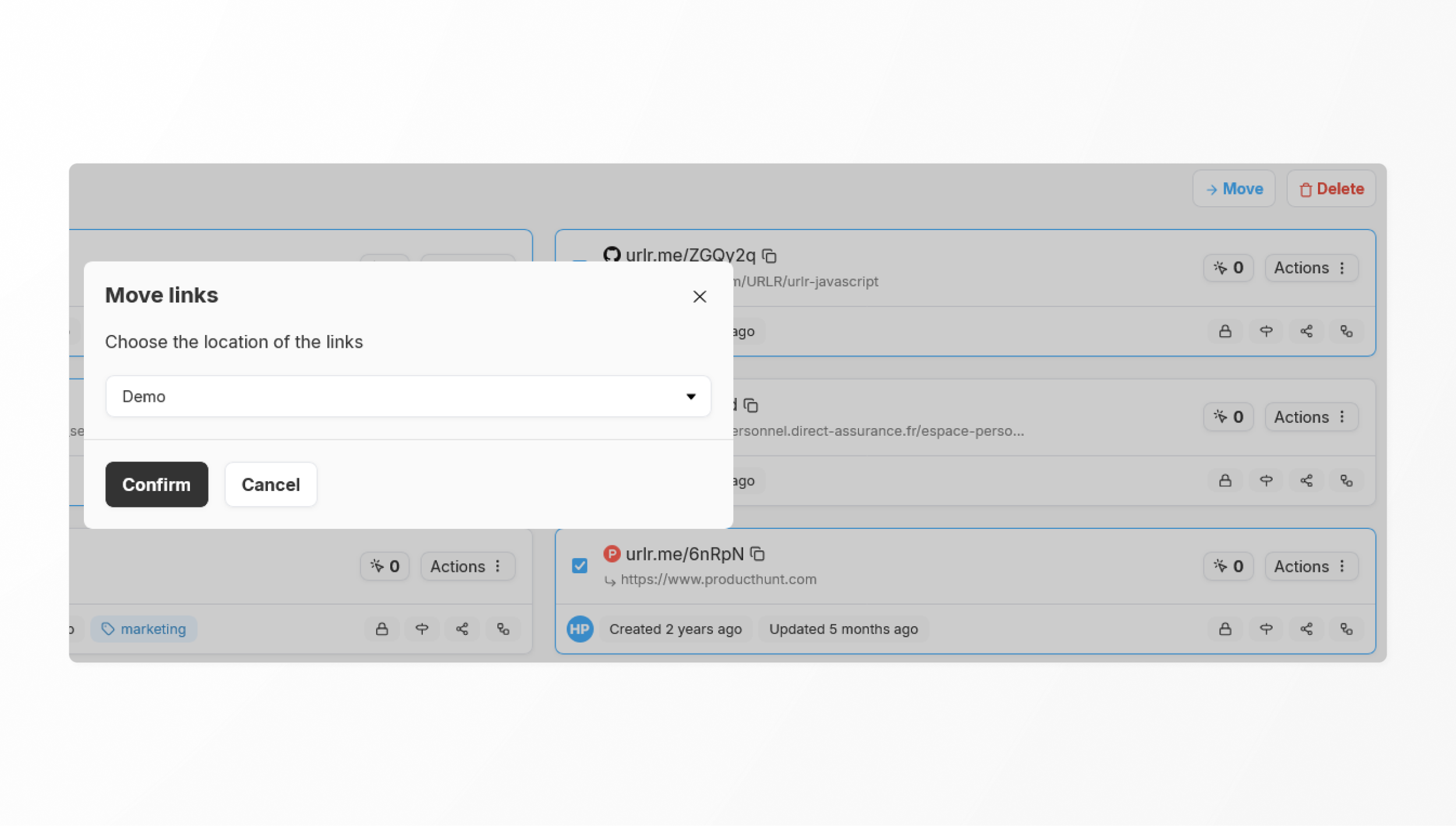The image size is (1456, 826).
Task: Click share icon on urlr-javascript link card
Action: [1306, 331]
